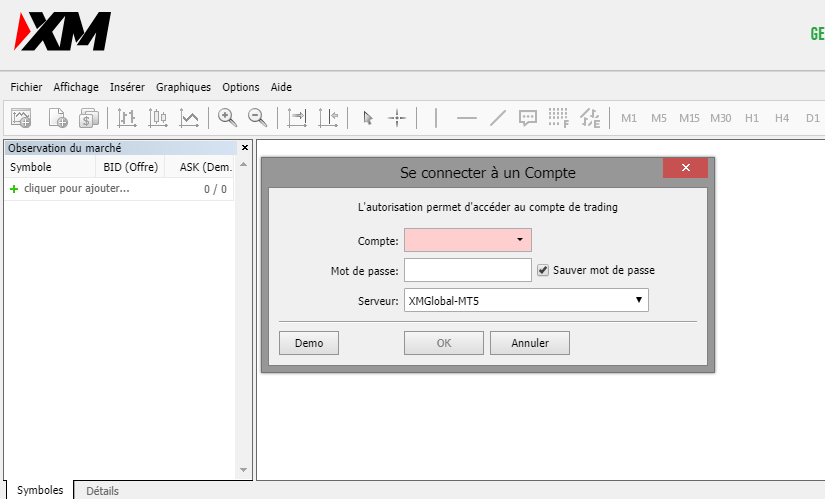Click the zoom in magnifier

tap(227, 118)
